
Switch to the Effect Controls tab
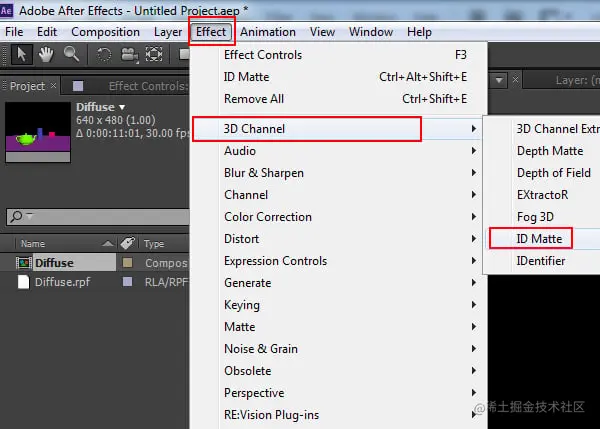pyautogui.click(x=148, y=86)
